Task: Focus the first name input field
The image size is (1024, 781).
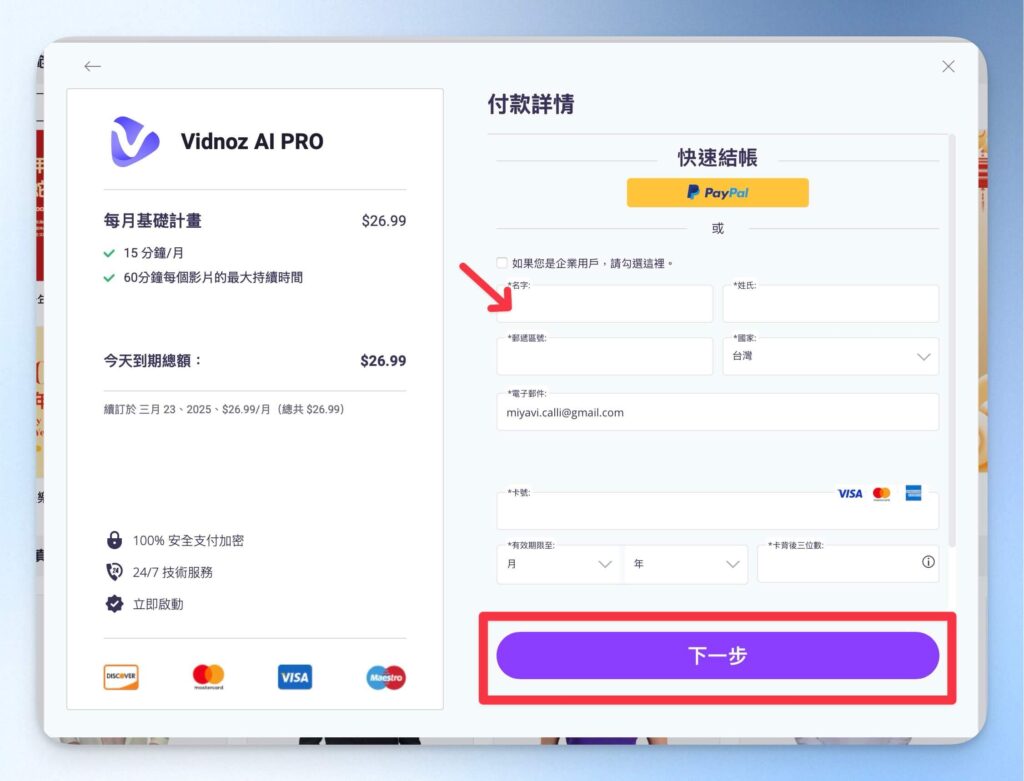Action: (604, 304)
